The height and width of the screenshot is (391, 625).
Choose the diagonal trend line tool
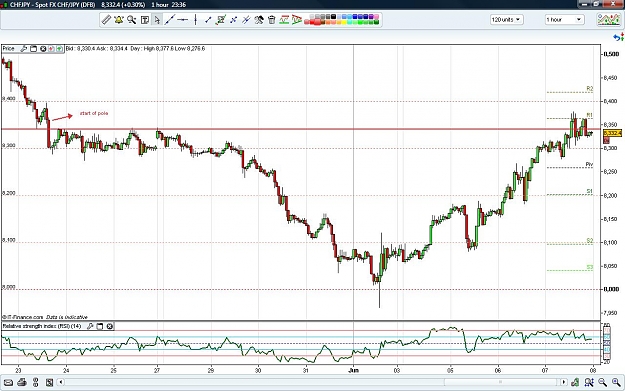coord(170,20)
